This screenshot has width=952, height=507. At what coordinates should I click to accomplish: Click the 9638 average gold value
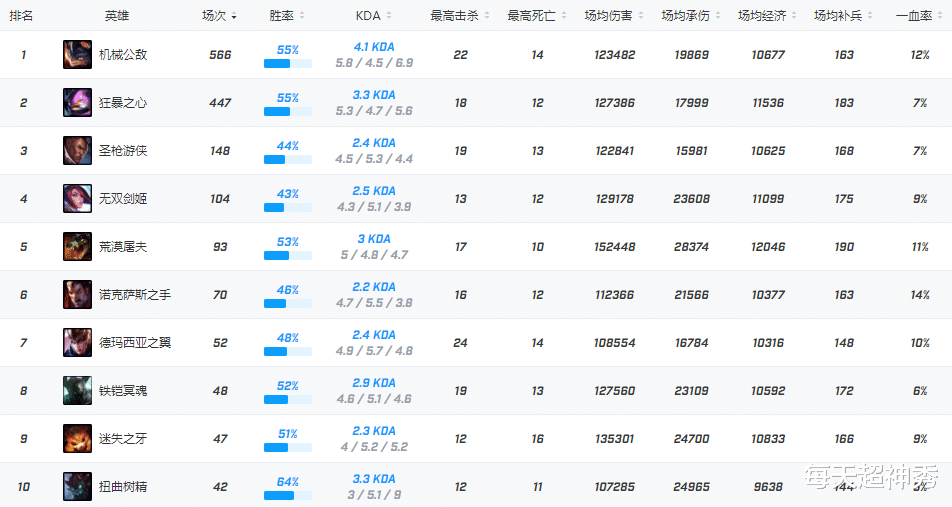[x=768, y=486]
